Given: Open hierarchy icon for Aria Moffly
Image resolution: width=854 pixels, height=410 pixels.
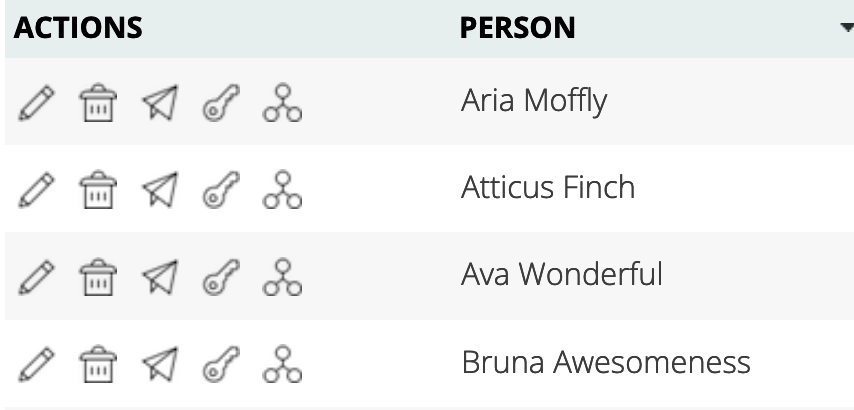Looking at the screenshot, I should (x=282, y=102).
